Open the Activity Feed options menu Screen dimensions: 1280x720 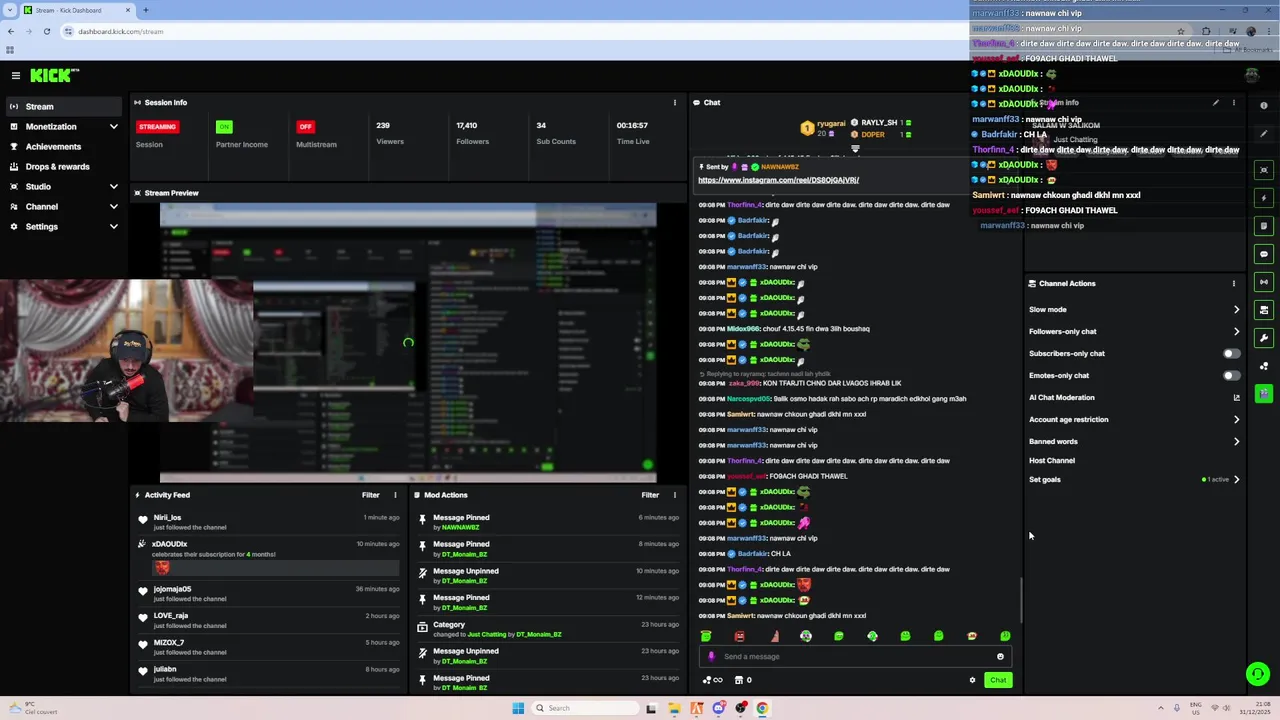pyautogui.click(x=395, y=495)
